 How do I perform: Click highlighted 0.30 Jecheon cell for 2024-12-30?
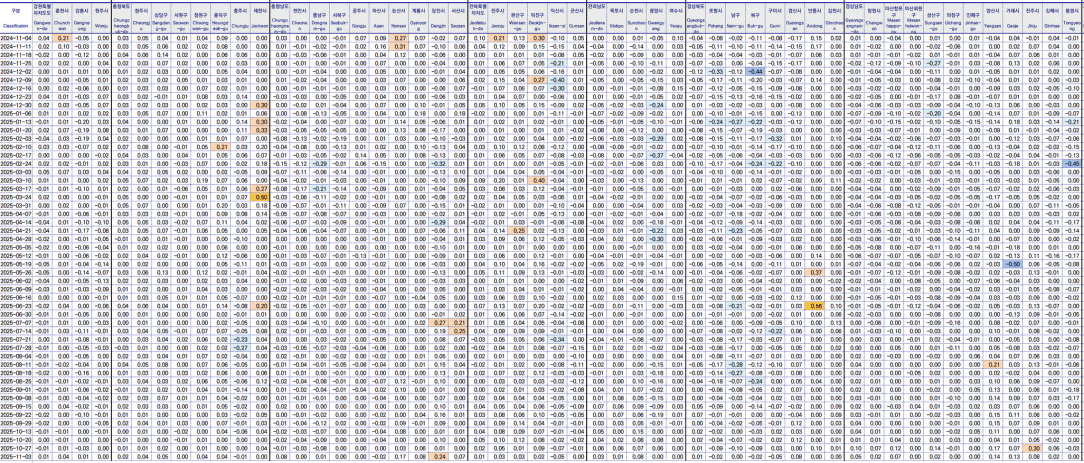coord(260,103)
